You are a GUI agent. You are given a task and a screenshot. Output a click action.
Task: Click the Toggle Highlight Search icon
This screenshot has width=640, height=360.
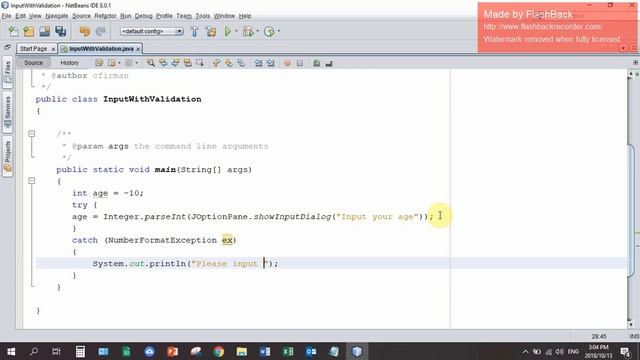[187, 63]
